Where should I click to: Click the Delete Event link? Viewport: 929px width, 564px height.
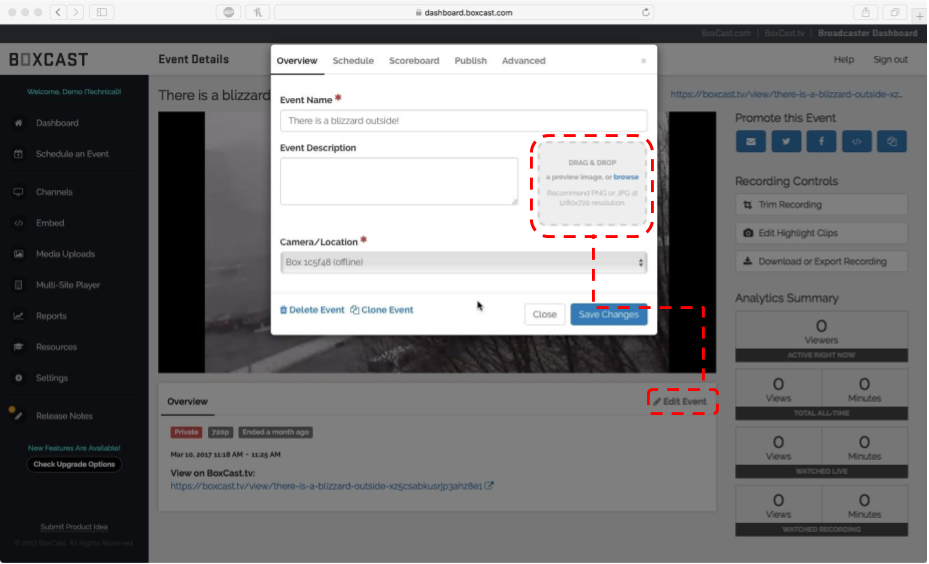[x=312, y=310]
